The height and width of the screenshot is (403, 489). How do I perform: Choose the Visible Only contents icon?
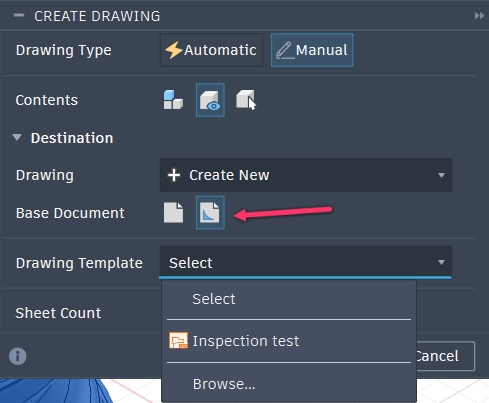tap(210, 100)
